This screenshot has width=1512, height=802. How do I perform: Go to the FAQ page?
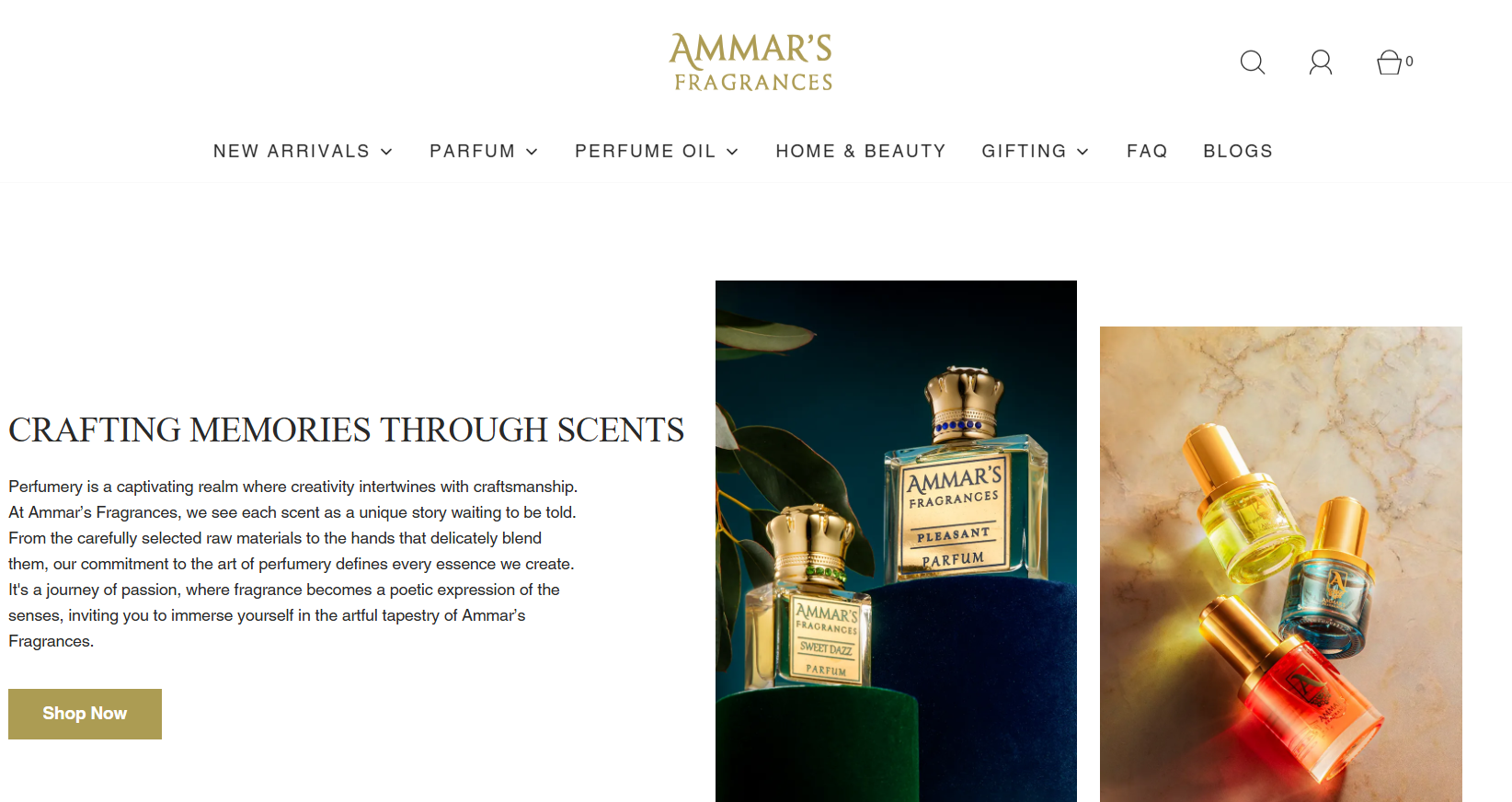click(x=1147, y=151)
